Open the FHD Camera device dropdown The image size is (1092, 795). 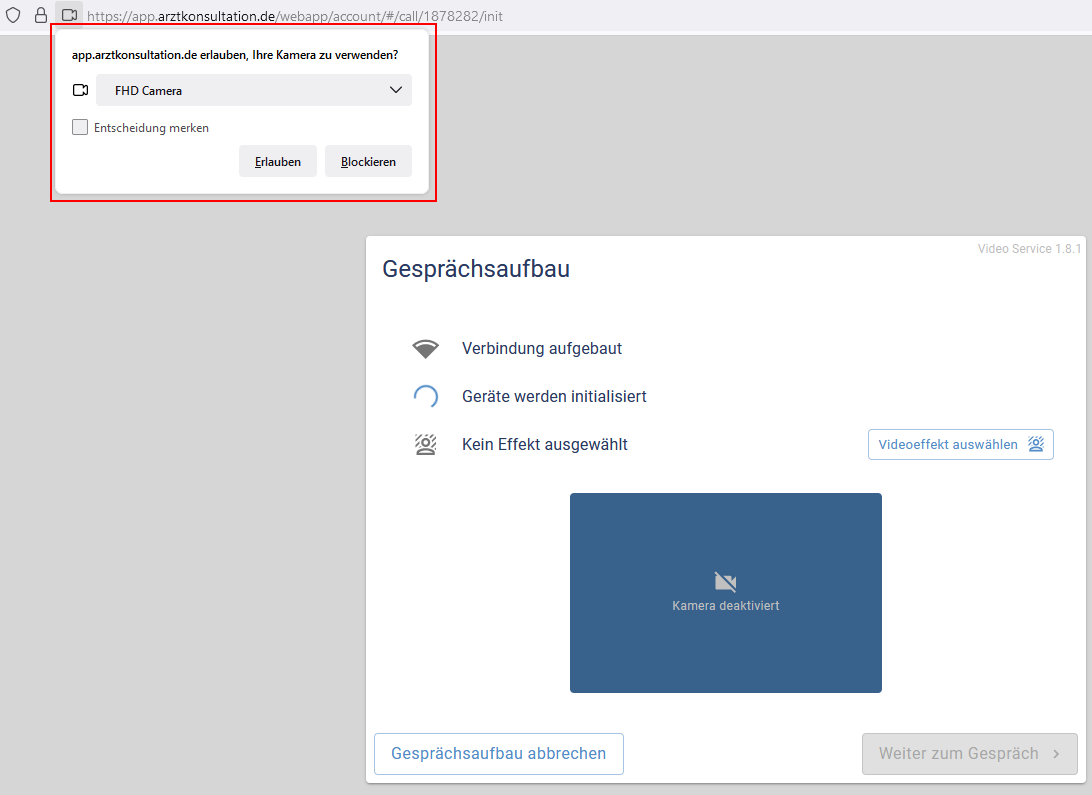click(253, 90)
